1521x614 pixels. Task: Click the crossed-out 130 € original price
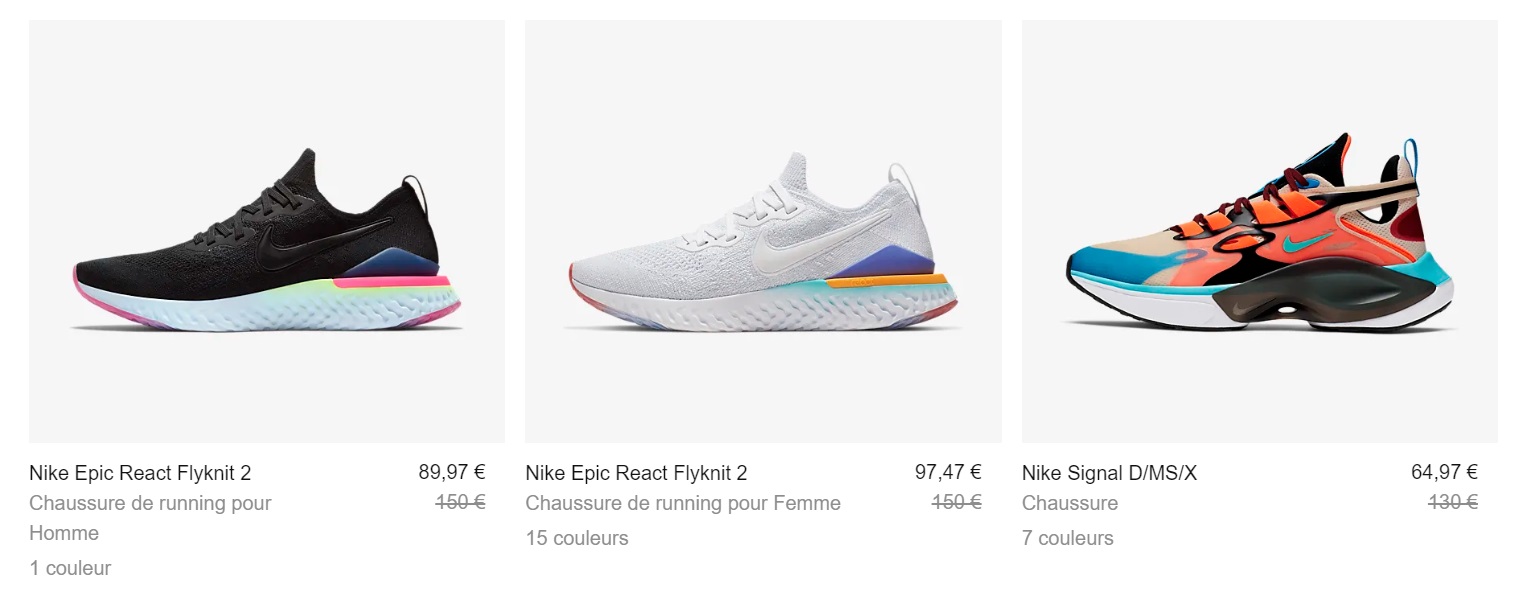click(x=1451, y=502)
